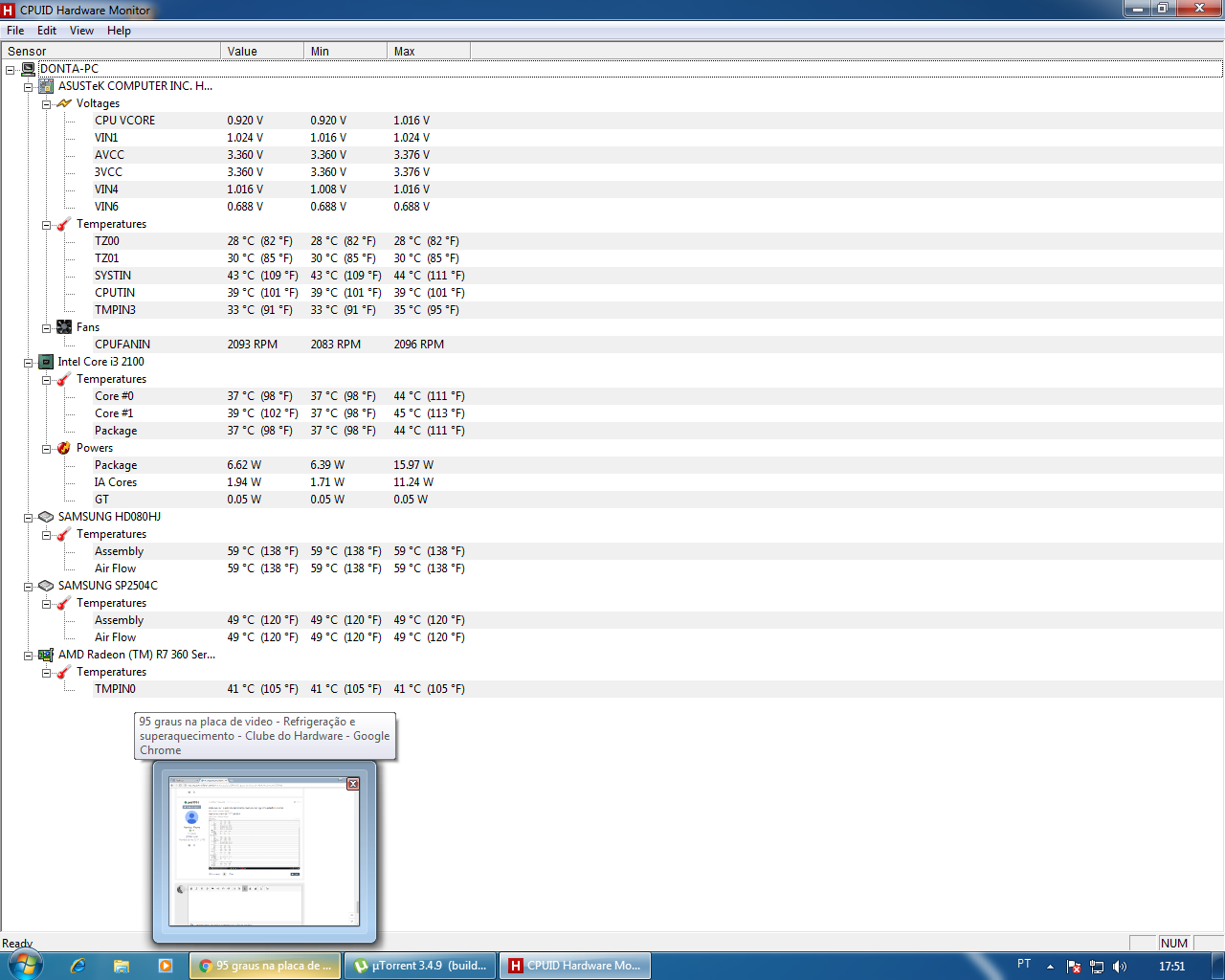Click the Sensor column header
The height and width of the screenshot is (980, 1225).
pos(111,52)
